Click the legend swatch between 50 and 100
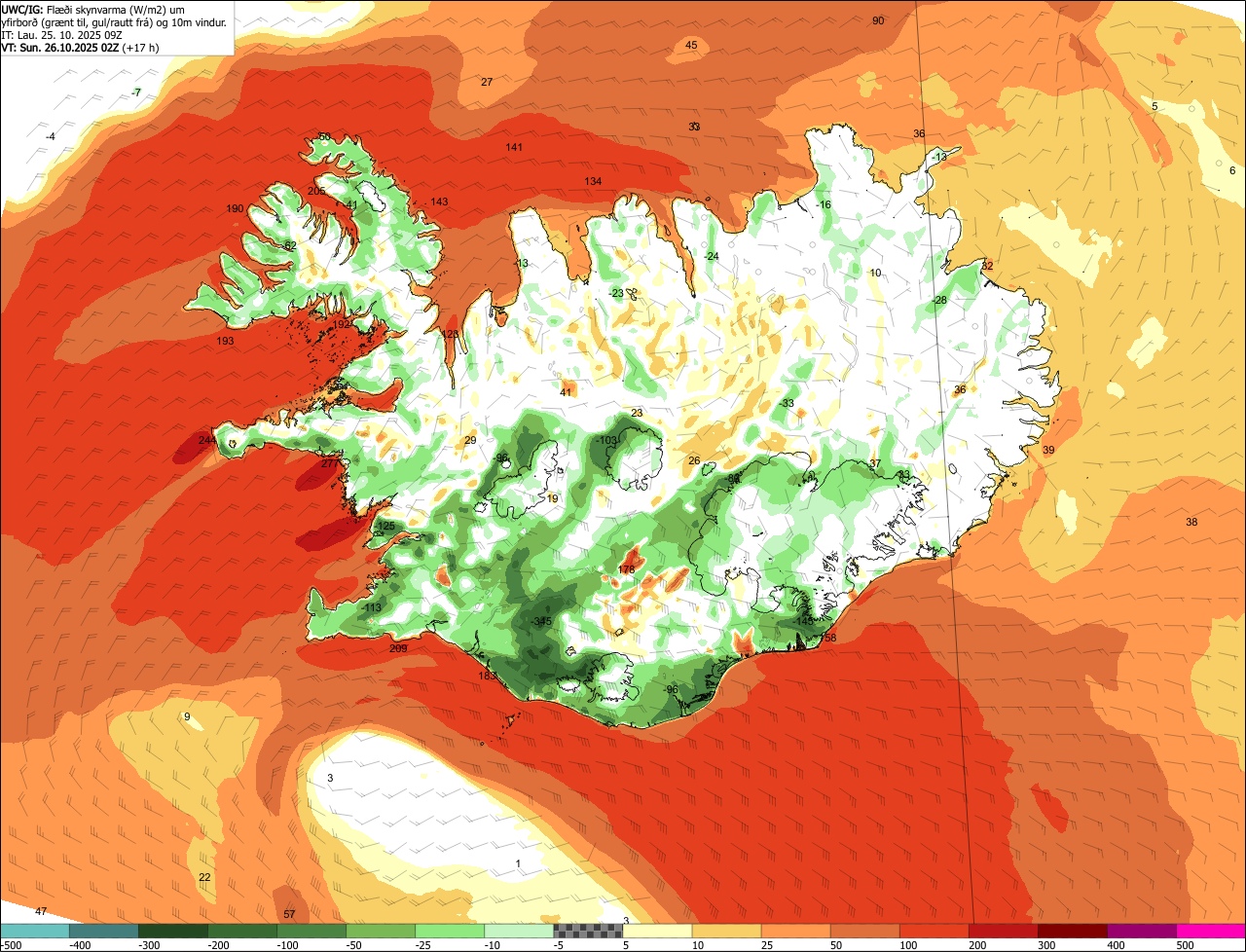 pos(864,931)
